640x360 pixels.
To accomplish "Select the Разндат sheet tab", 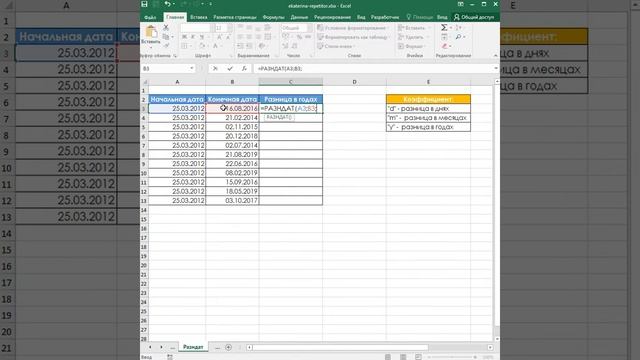I will (x=193, y=347).
